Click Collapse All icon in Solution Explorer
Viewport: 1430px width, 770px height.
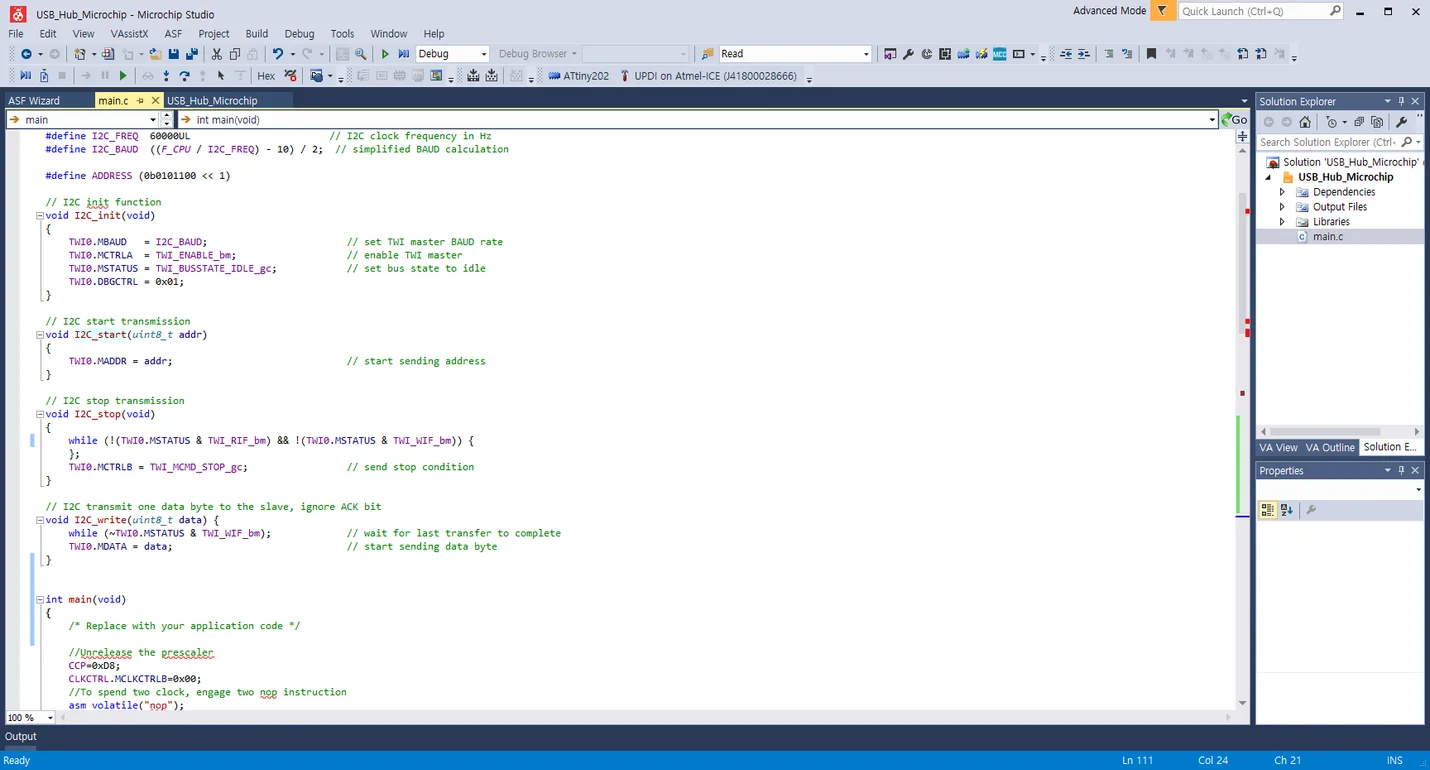click(x=1359, y=122)
